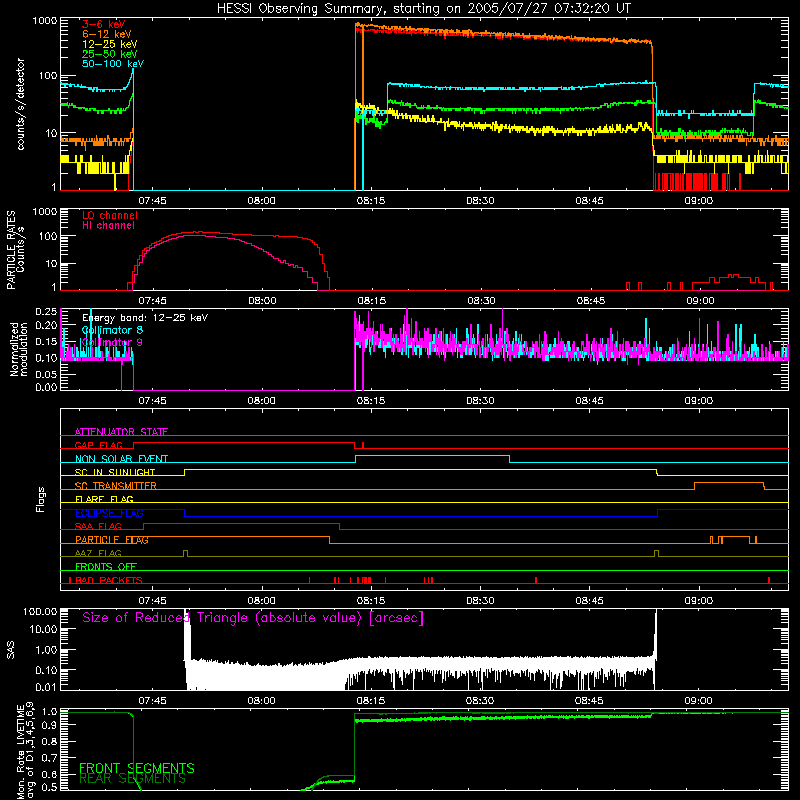Click the FRONTS OFF flag label
The width and height of the screenshot is (800, 800).
pos(106,566)
